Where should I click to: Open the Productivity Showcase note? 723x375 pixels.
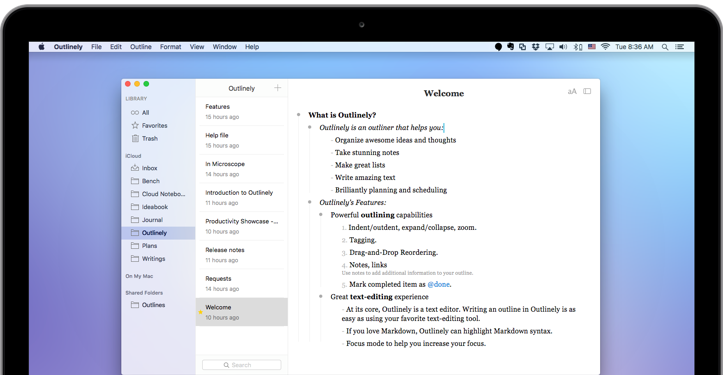(242, 226)
